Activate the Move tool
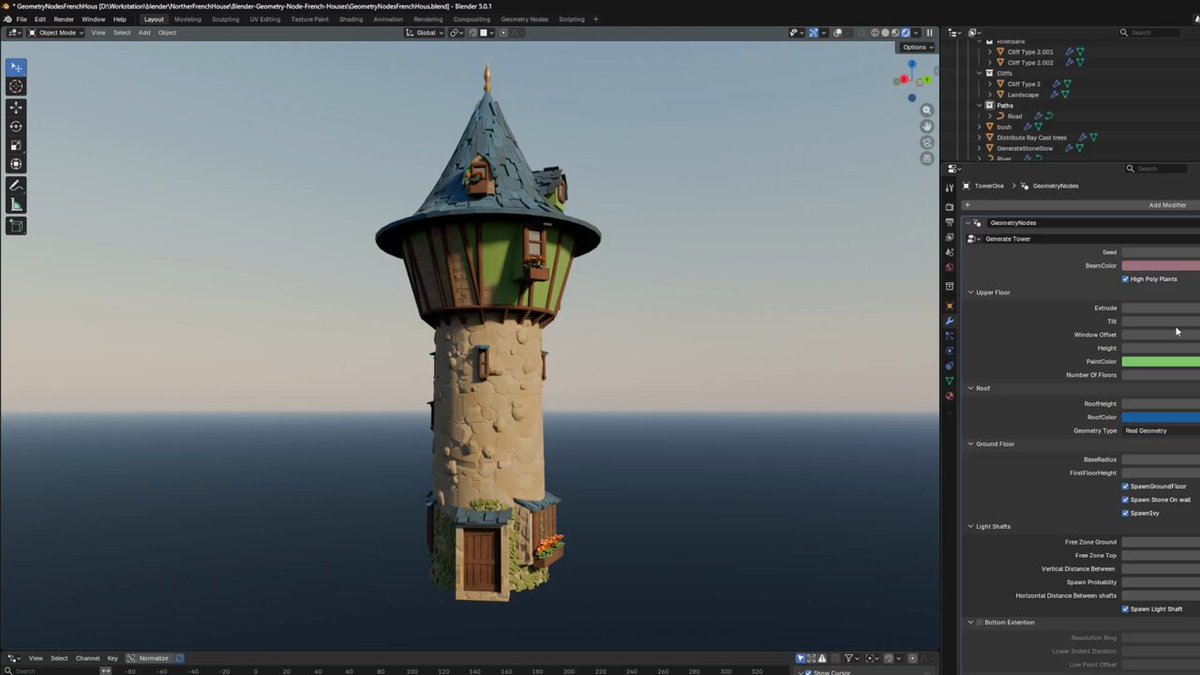The height and width of the screenshot is (675, 1200). (16, 107)
